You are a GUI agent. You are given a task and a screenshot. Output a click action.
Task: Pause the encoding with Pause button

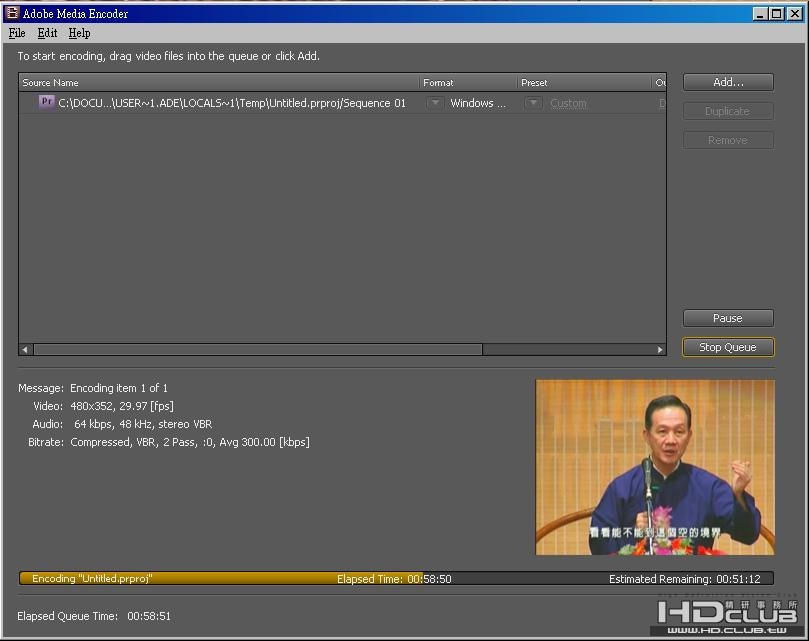coord(728,318)
